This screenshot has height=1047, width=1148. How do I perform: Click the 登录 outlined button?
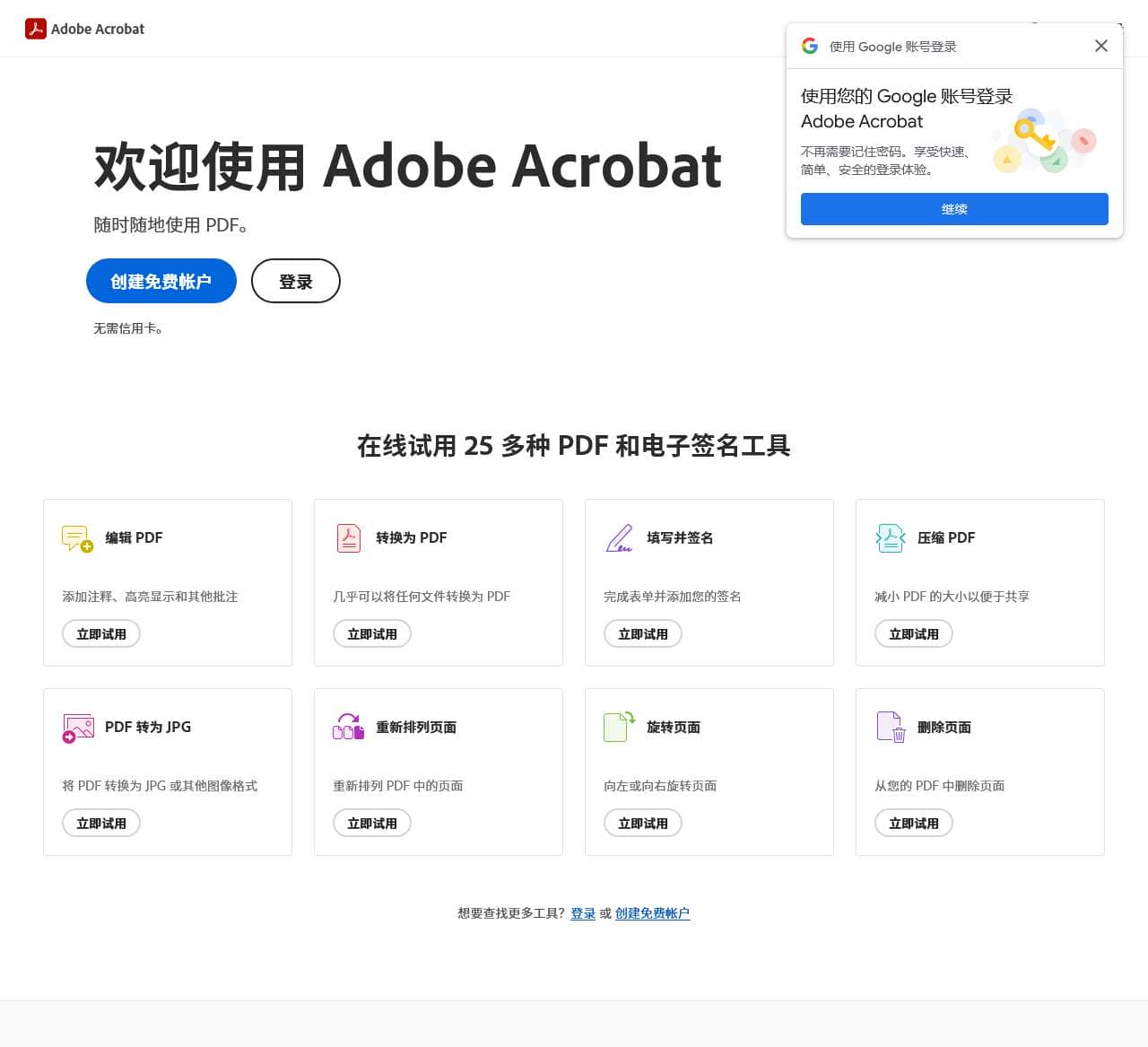click(x=296, y=281)
